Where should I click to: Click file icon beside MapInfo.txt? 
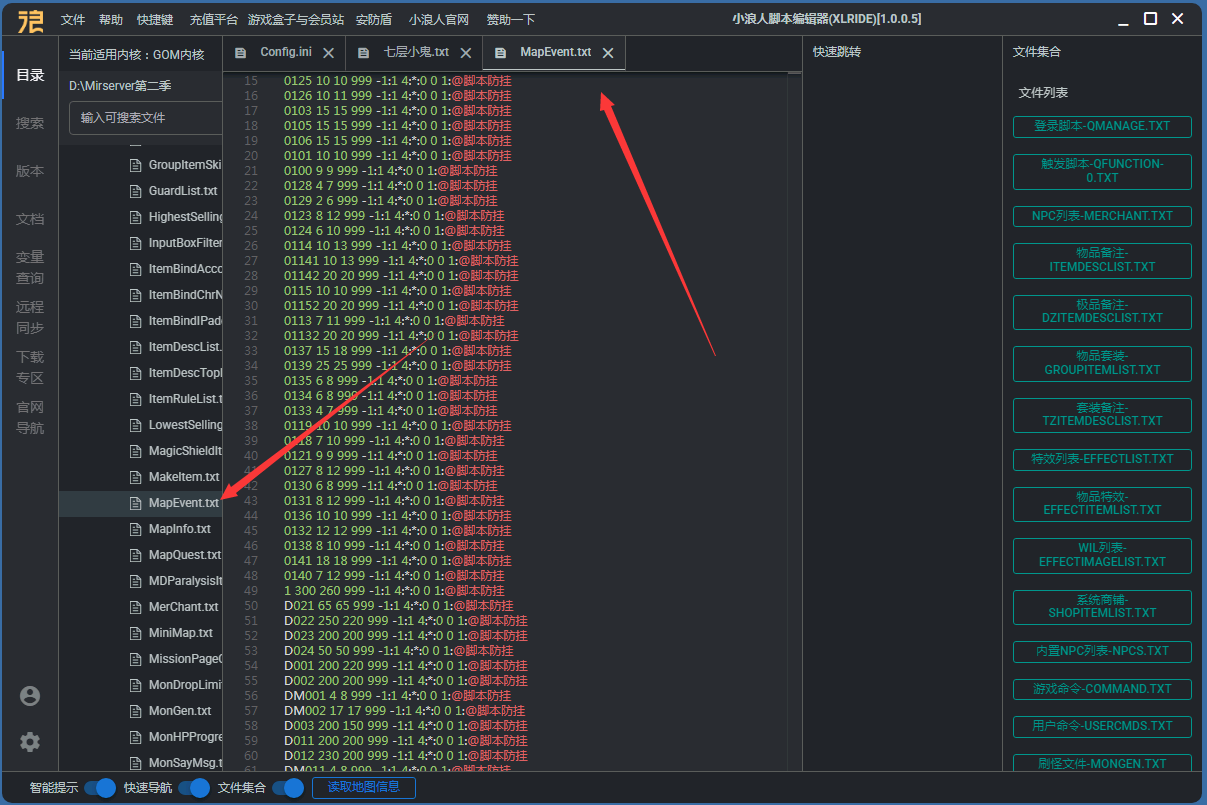pyautogui.click(x=136, y=529)
